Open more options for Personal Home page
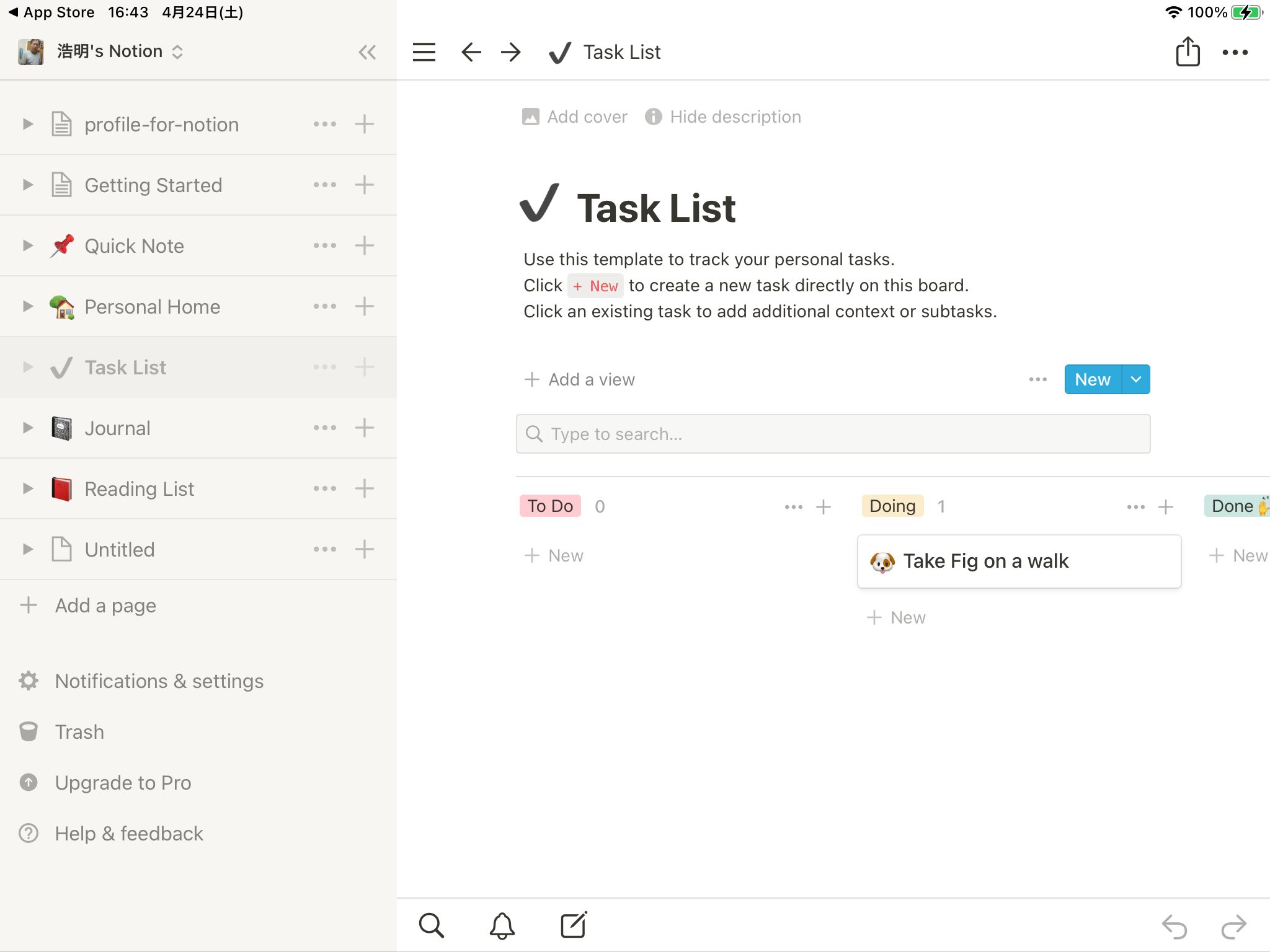 coord(325,306)
